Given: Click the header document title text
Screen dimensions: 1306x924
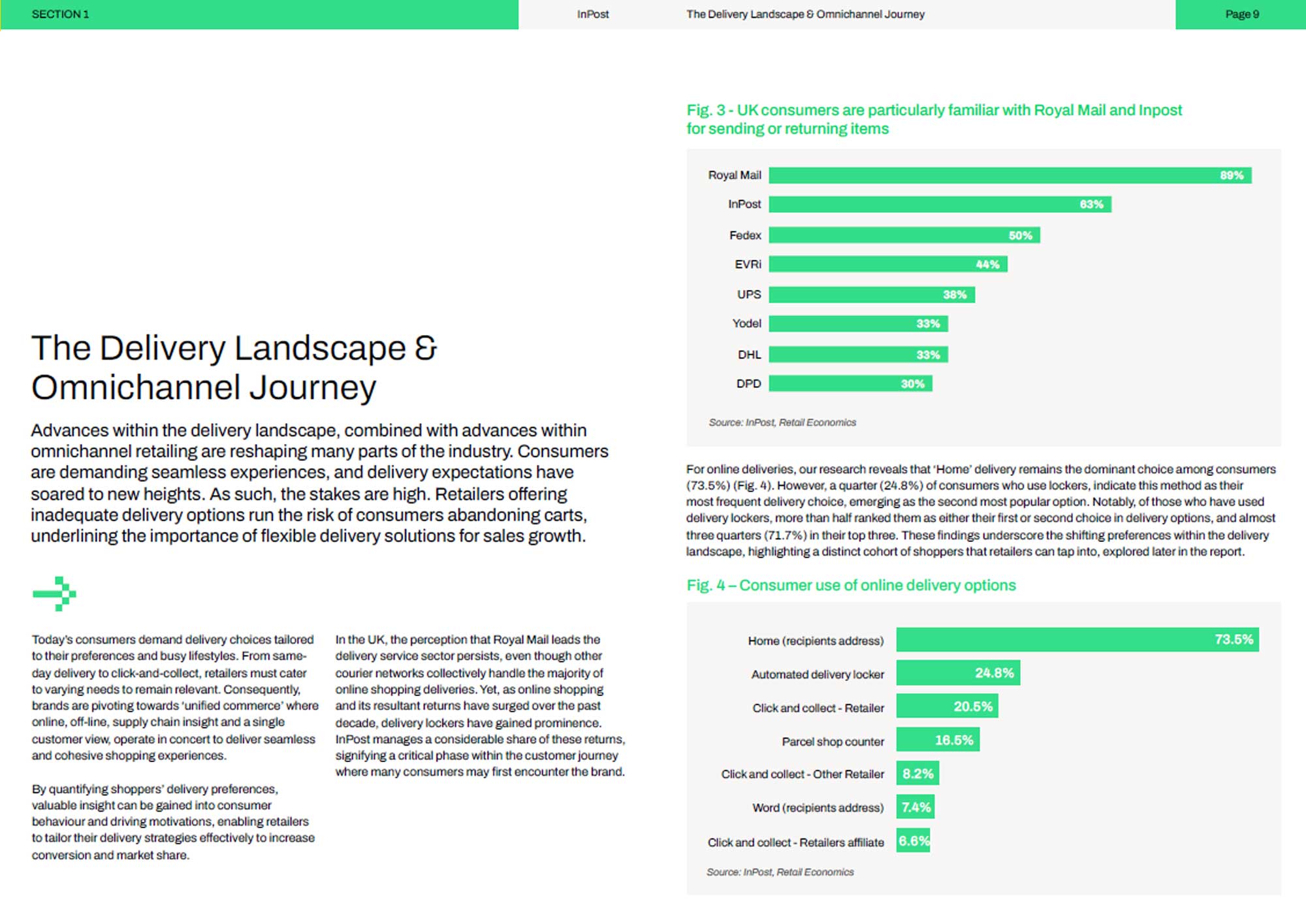Looking at the screenshot, I should tap(804, 14).
